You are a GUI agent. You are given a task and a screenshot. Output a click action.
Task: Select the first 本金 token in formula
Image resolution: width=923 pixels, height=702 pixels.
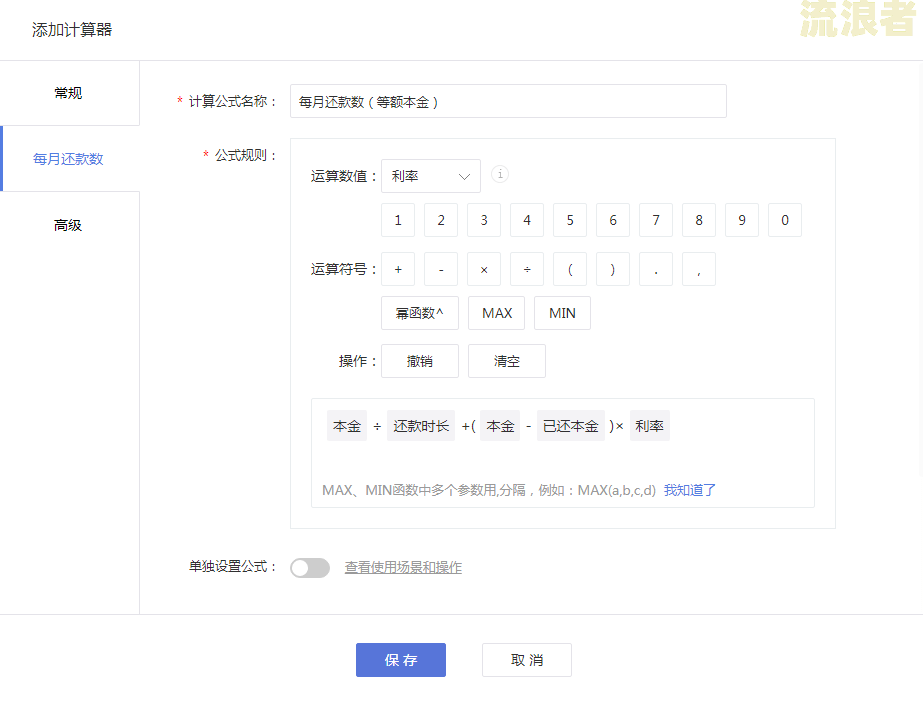point(347,425)
